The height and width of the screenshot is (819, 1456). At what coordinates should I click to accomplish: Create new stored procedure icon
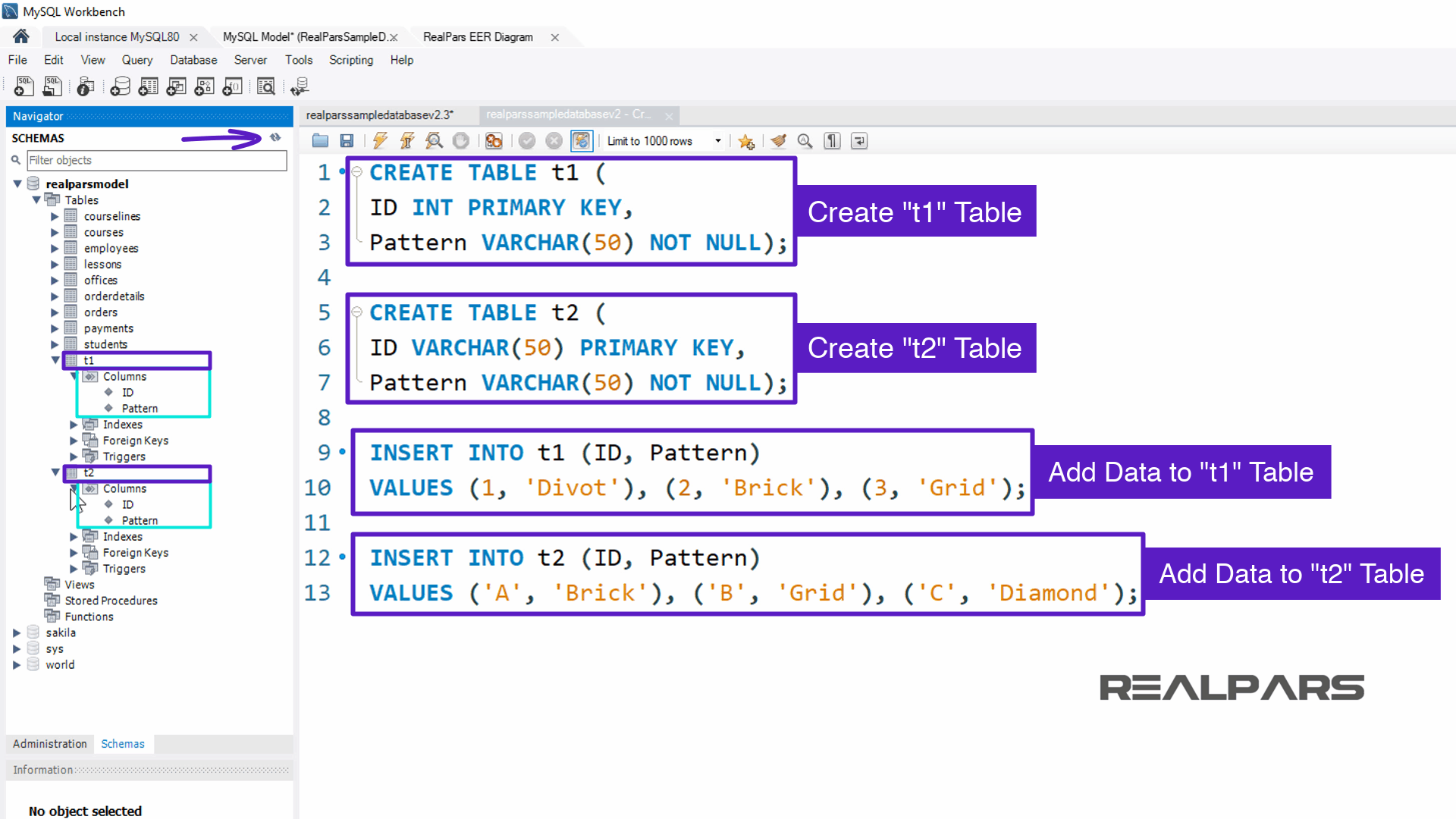[204, 86]
